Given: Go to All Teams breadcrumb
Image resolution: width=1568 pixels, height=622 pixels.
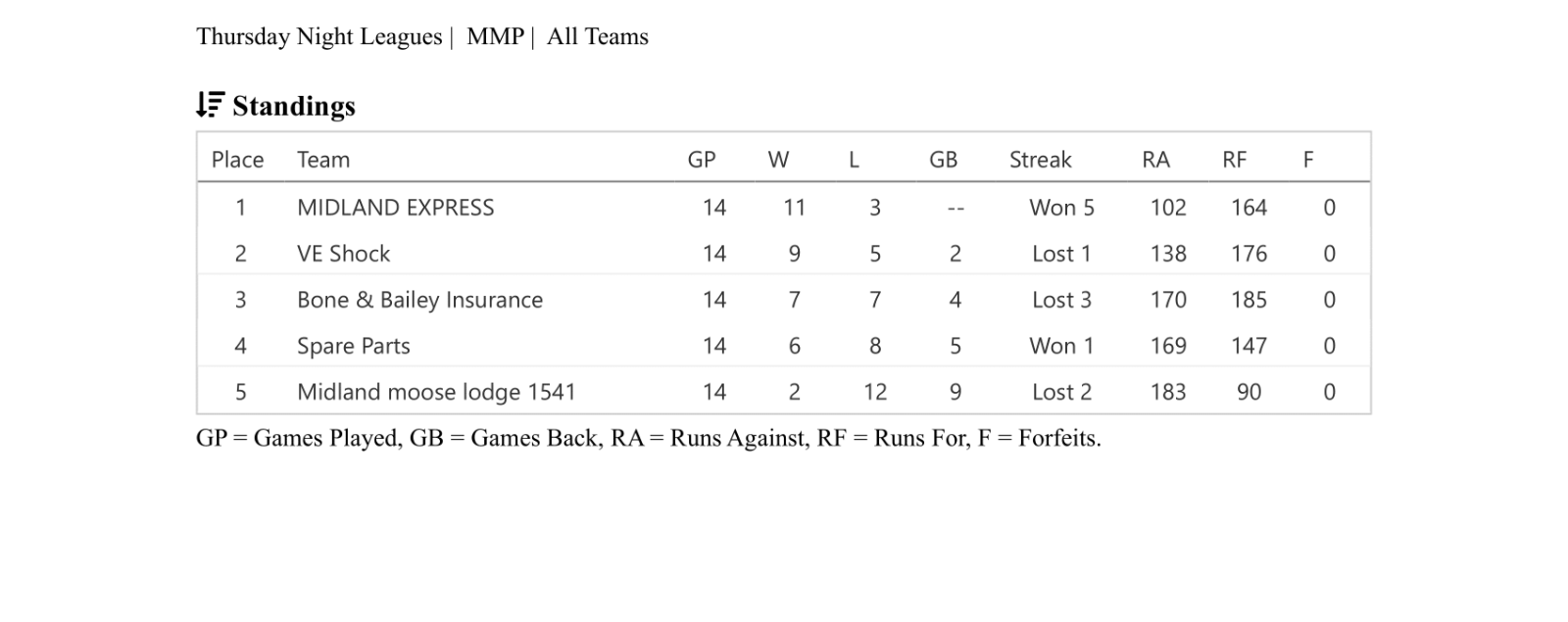Looking at the screenshot, I should (597, 37).
